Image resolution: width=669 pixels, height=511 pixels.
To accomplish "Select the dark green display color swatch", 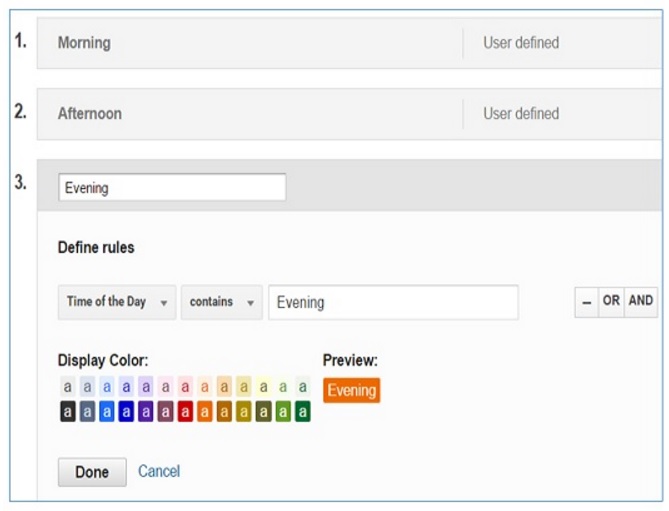I will (302, 411).
